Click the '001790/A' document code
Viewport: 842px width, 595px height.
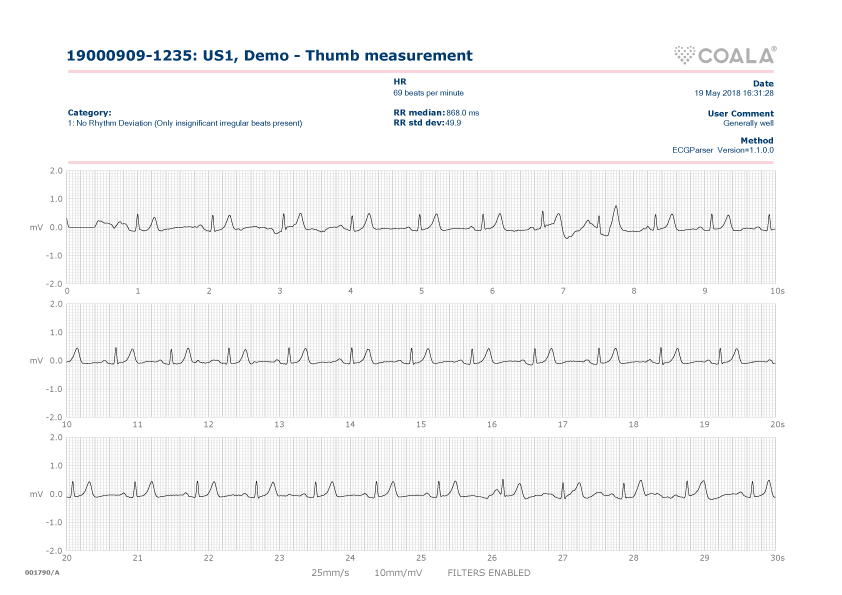pos(42,573)
